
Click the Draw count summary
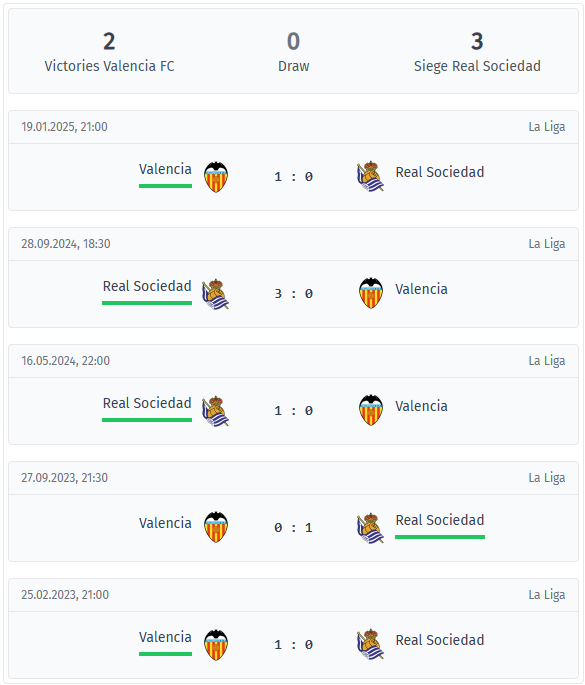pyautogui.click(x=293, y=42)
